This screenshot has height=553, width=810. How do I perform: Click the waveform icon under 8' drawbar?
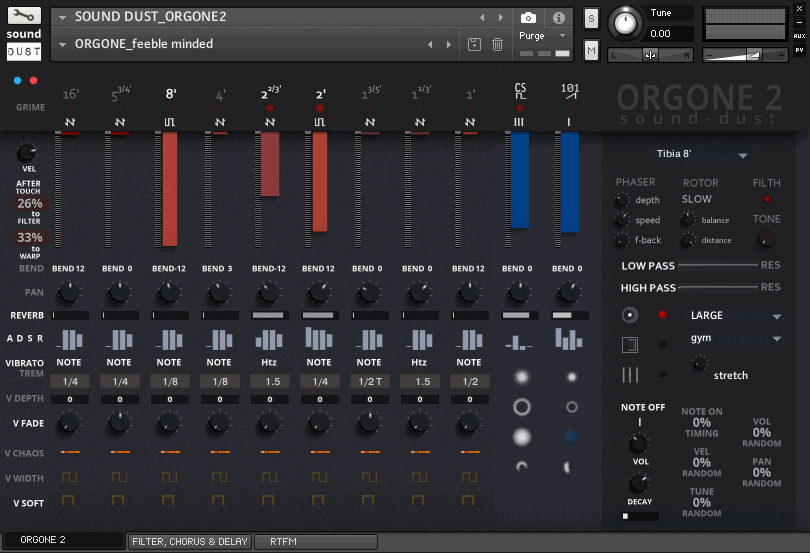pos(169,122)
